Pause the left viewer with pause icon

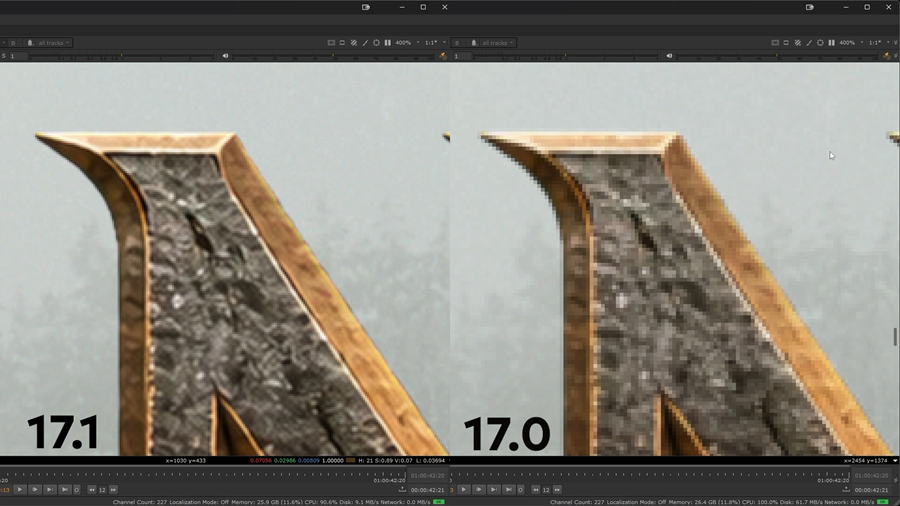[387, 42]
